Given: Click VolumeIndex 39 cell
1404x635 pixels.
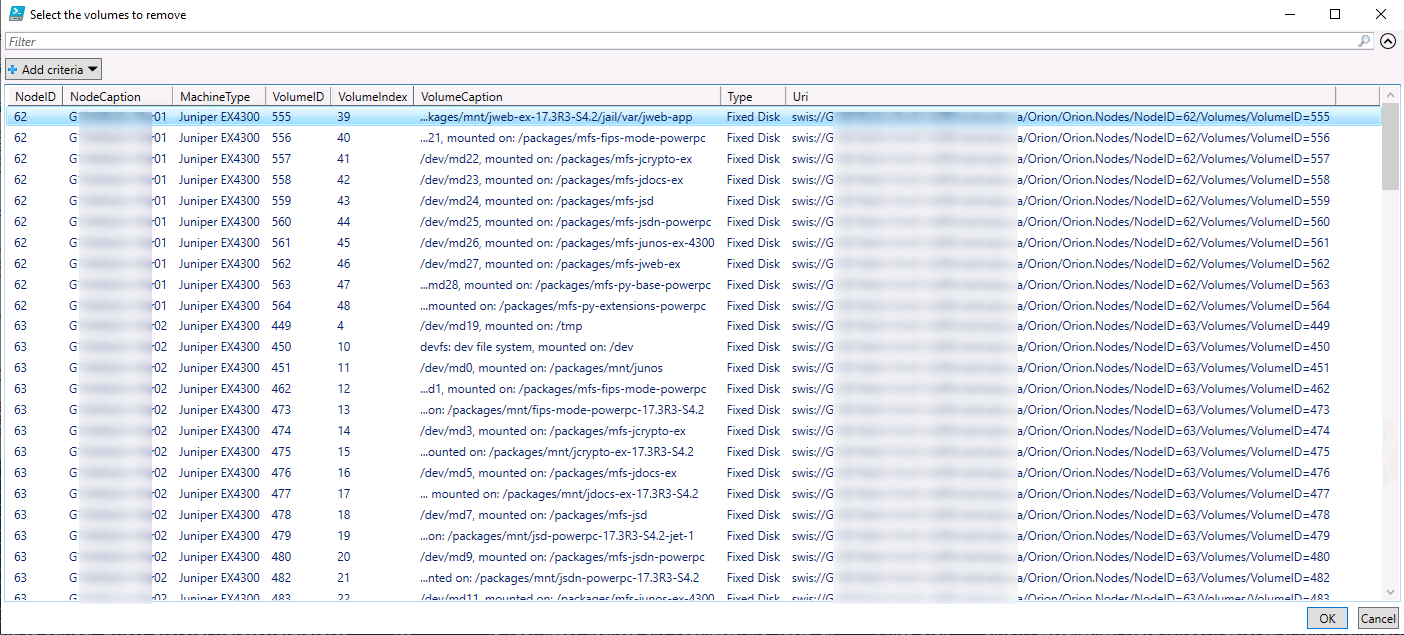Looking at the screenshot, I should pyautogui.click(x=344, y=117).
